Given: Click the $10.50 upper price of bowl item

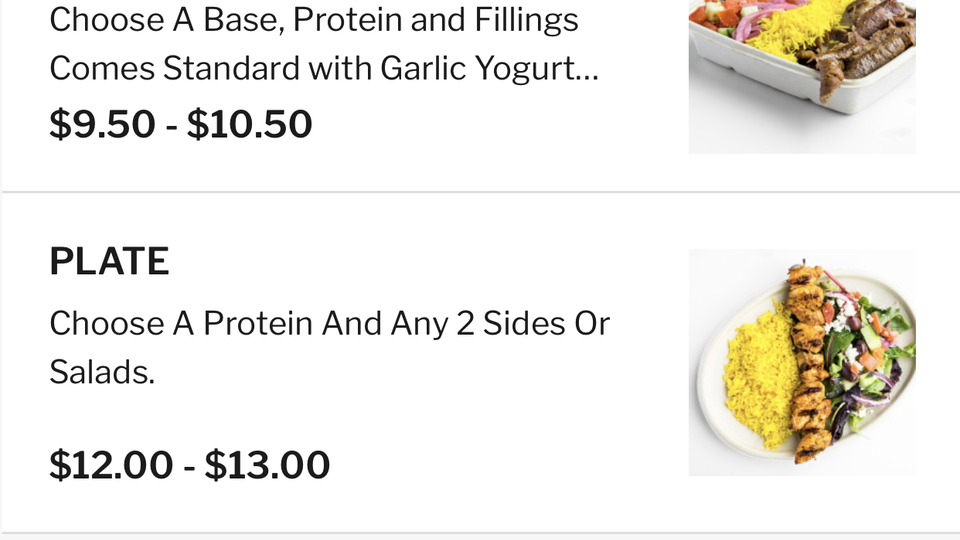Looking at the screenshot, I should pyautogui.click(x=250, y=124).
